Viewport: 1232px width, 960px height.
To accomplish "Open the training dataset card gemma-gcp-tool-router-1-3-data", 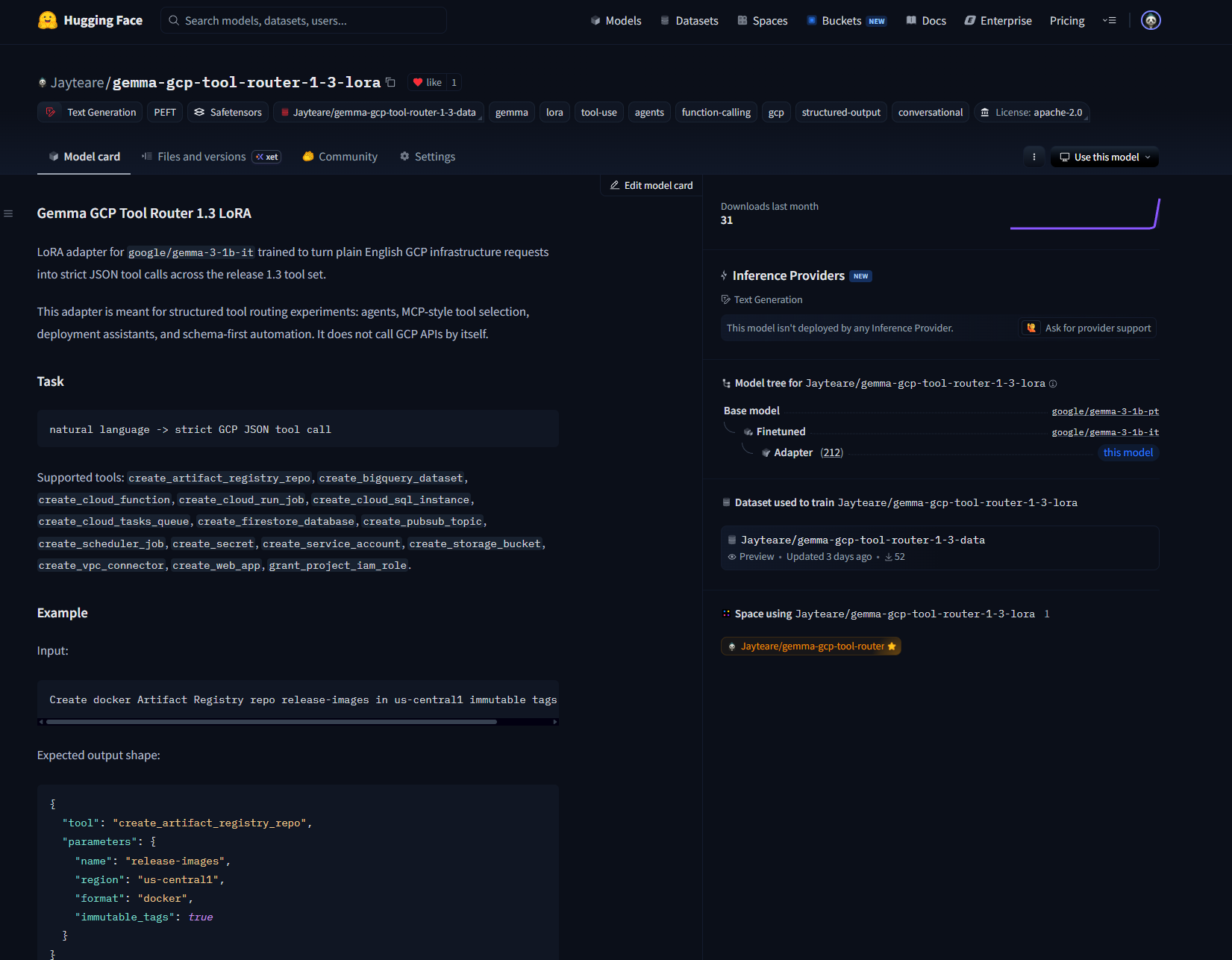I will click(939, 548).
